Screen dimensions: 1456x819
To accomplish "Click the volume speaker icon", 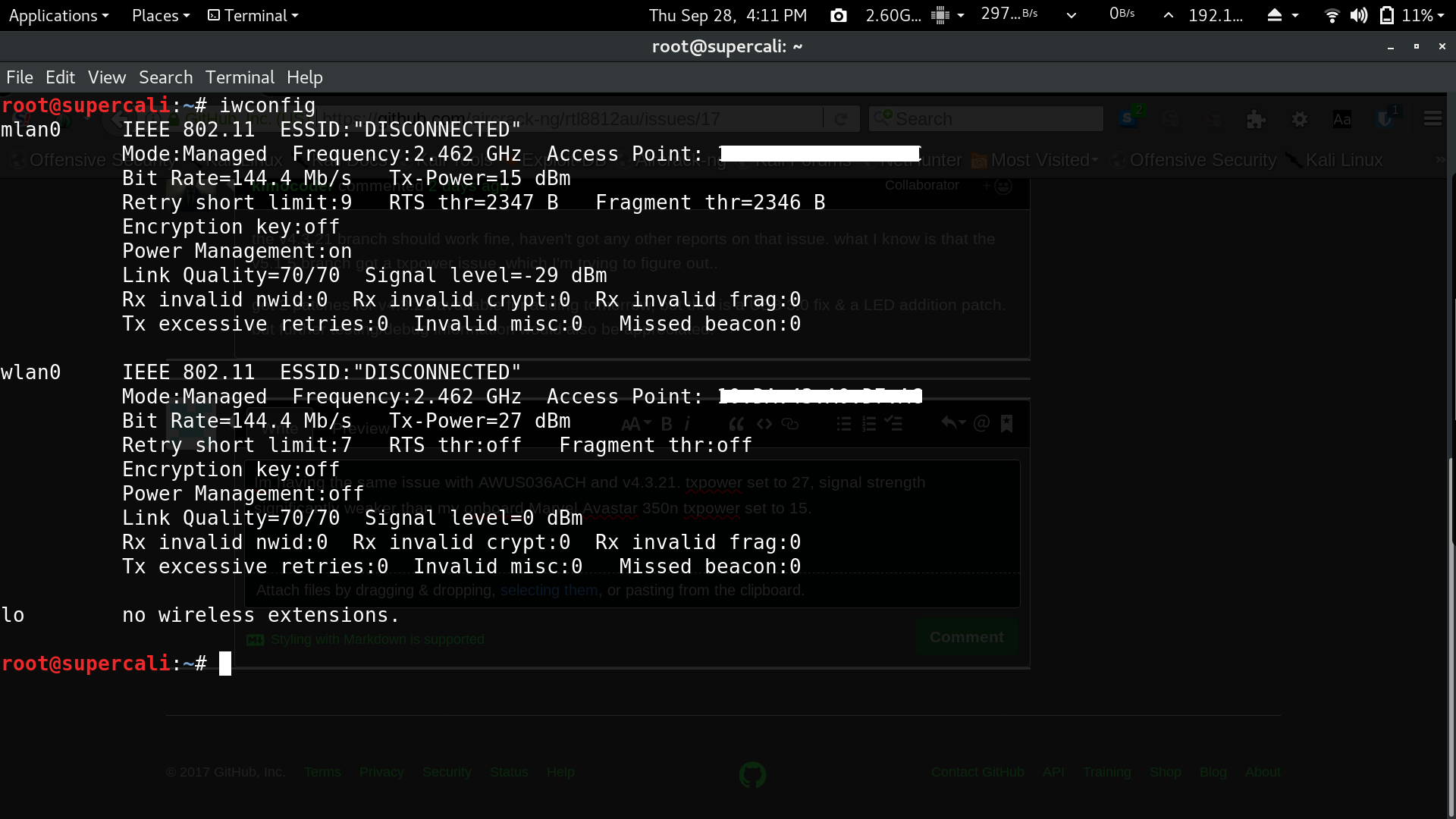I will [x=1359, y=15].
